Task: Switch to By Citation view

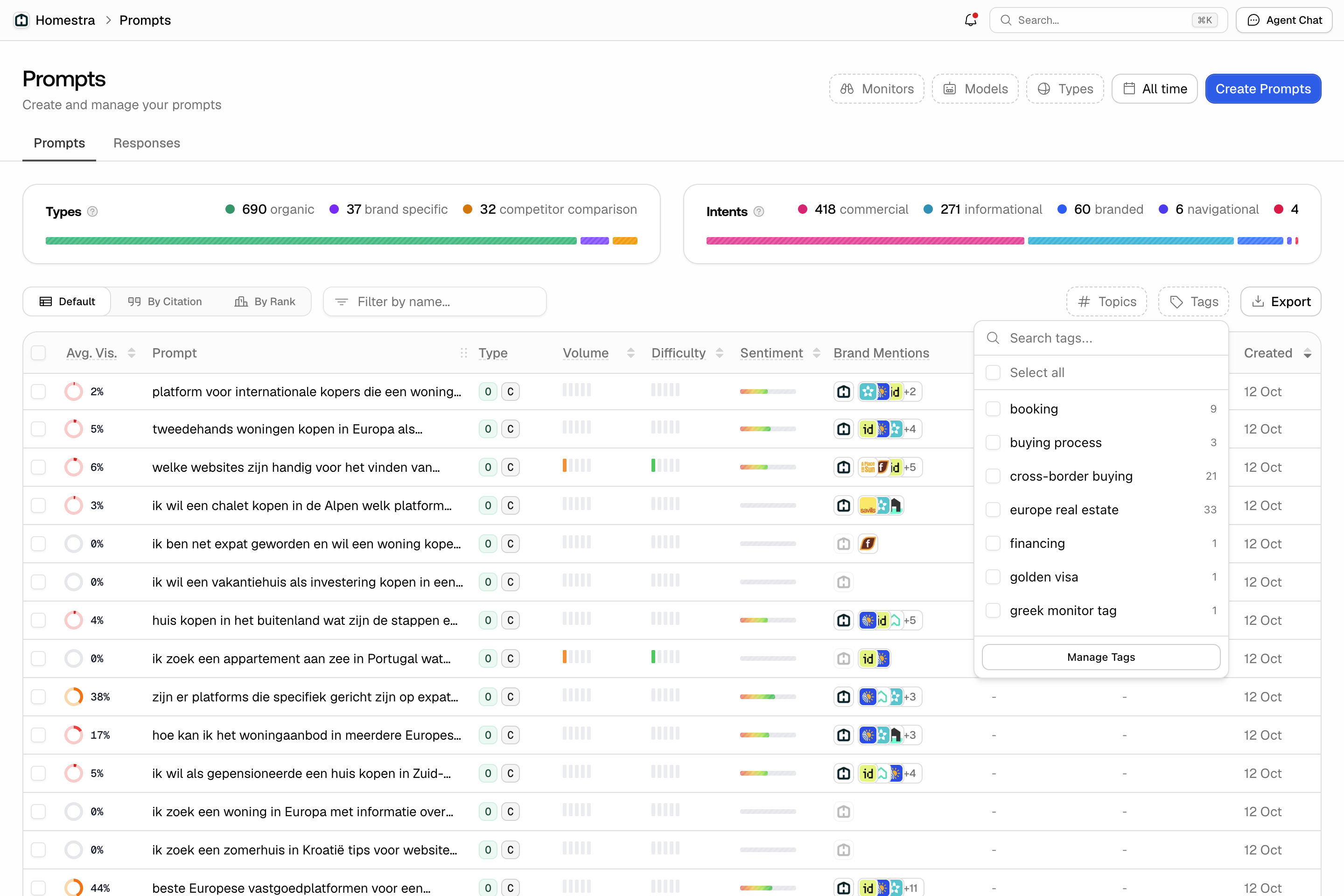Action: tap(165, 301)
